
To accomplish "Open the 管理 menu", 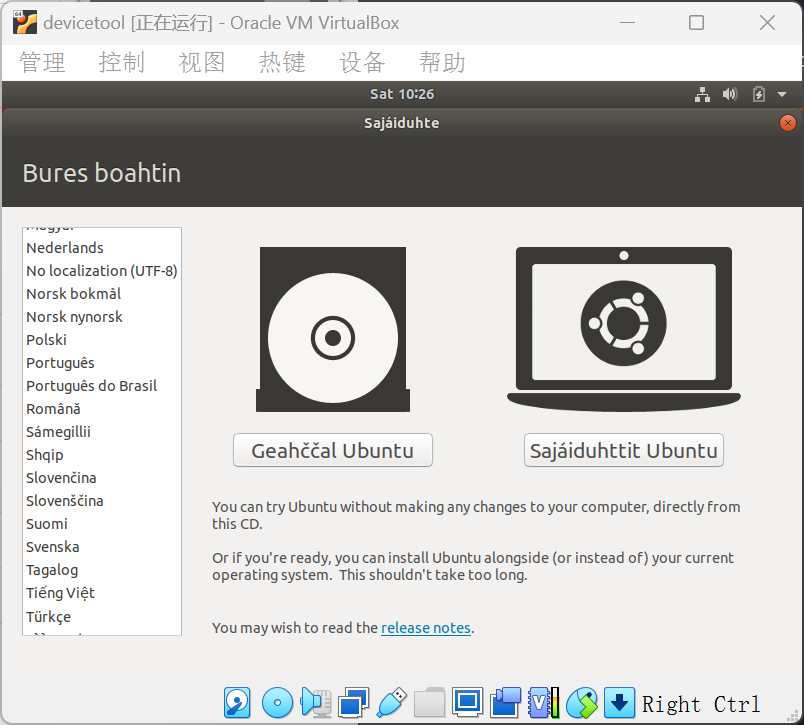I will 43,63.
